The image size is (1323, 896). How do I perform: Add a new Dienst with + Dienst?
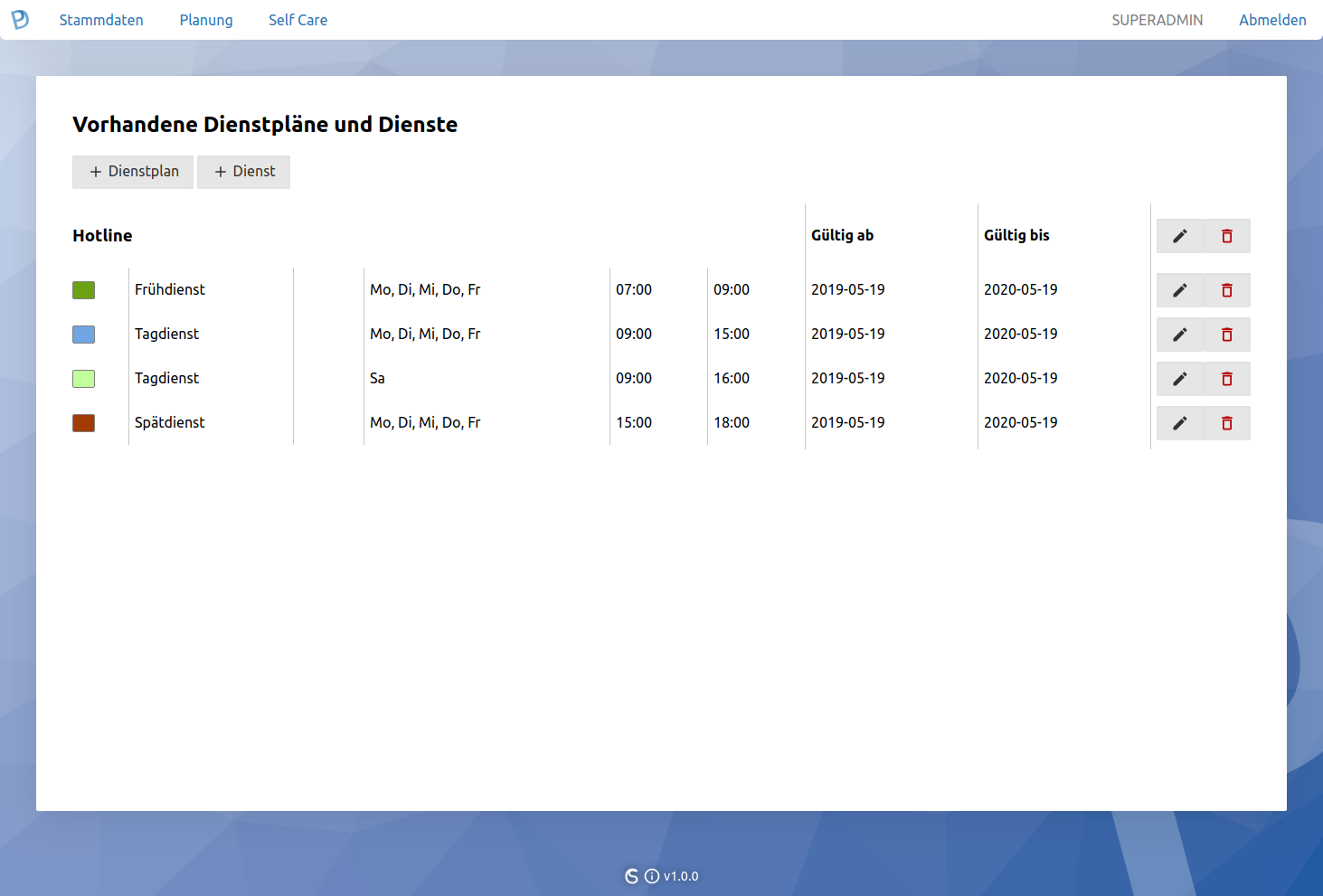click(243, 172)
